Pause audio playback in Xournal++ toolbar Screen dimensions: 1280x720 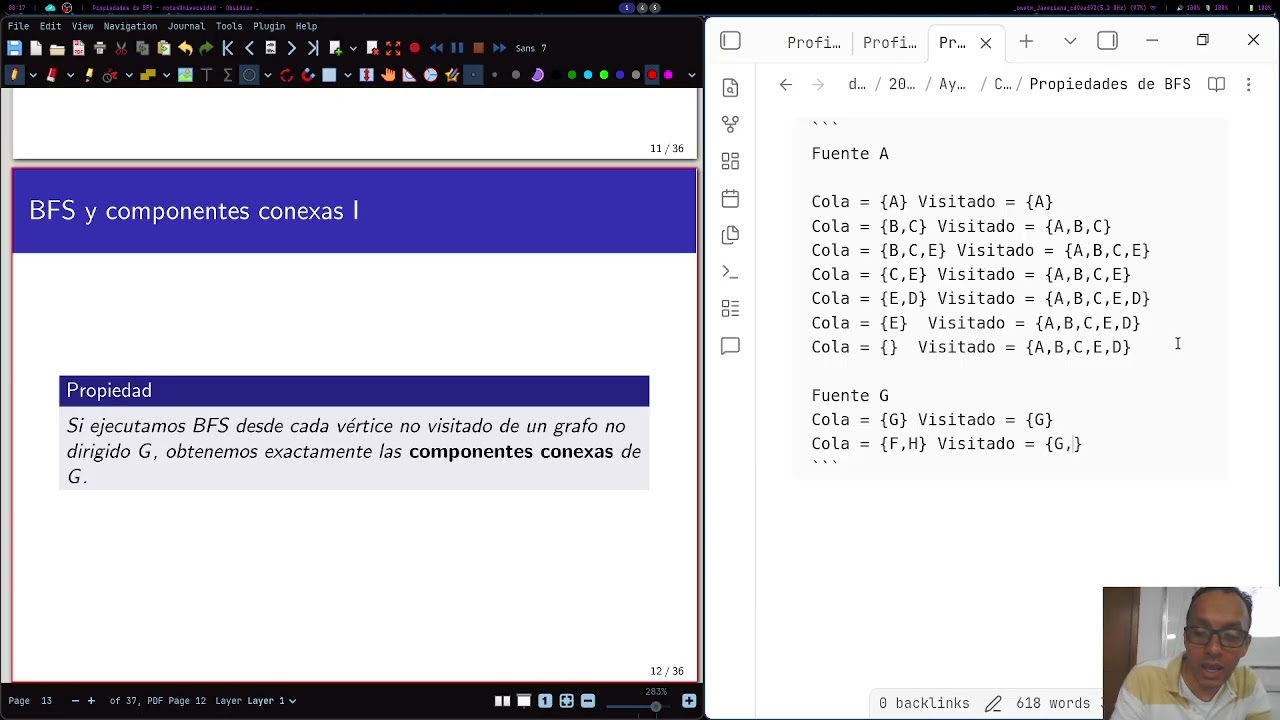457,48
